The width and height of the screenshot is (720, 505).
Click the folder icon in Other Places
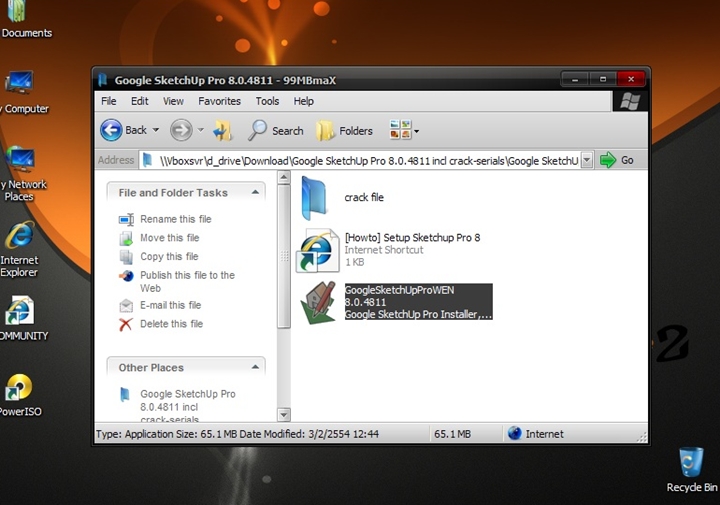(x=125, y=394)
